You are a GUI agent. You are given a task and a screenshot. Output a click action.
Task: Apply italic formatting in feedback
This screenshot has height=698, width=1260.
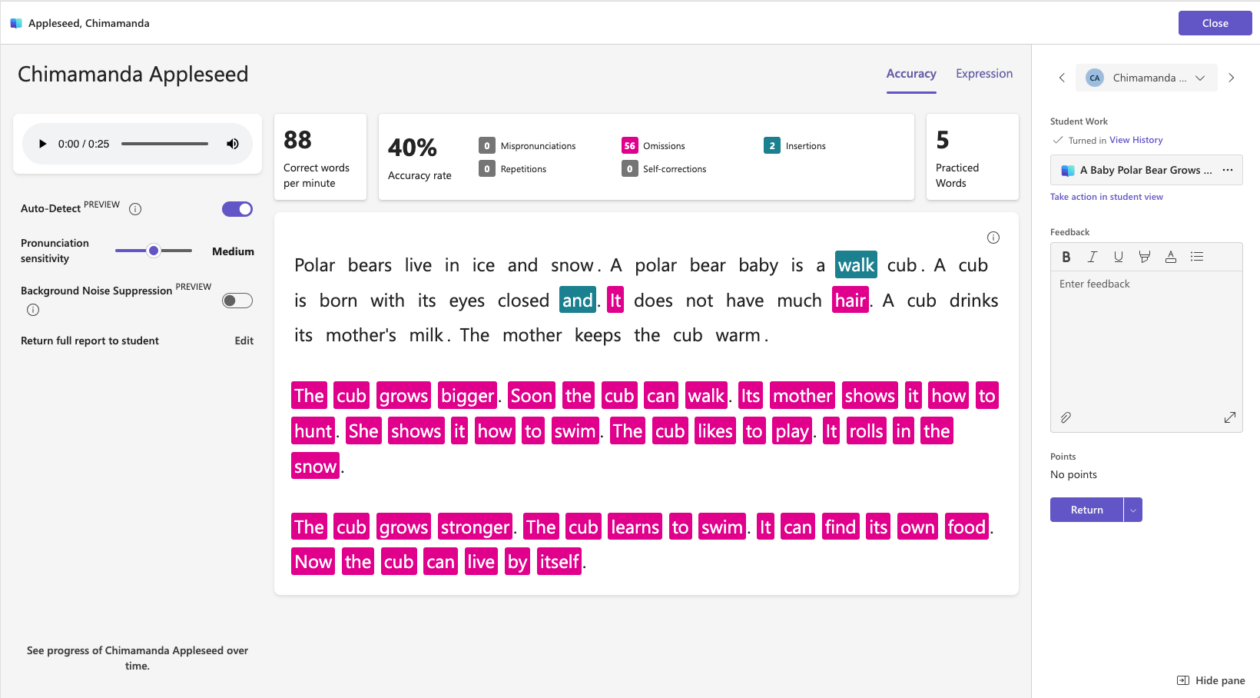1092,257
